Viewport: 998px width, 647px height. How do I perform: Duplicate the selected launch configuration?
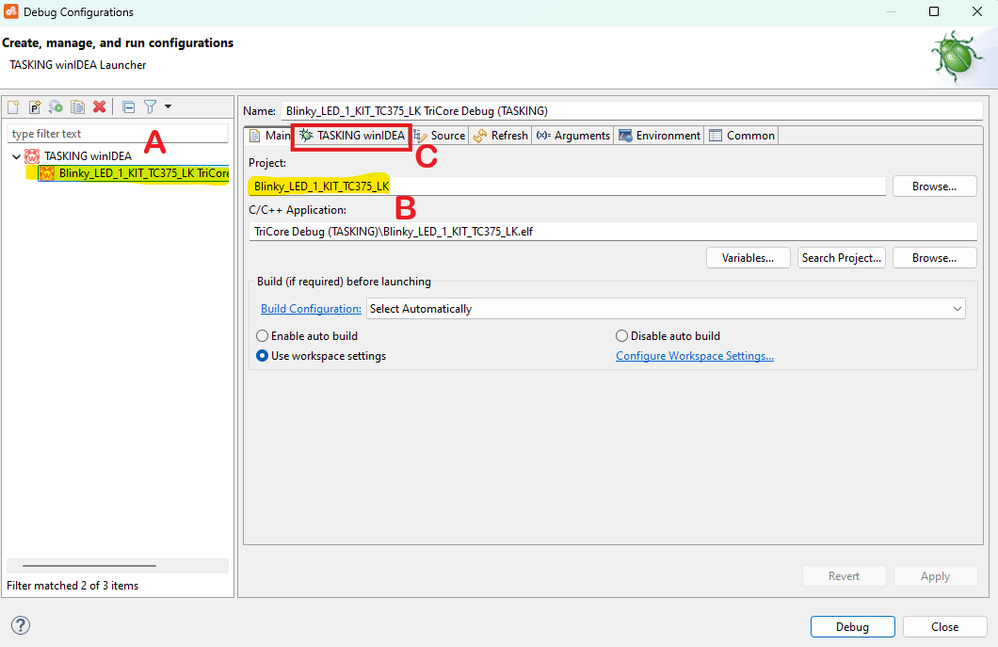[78, 106]
